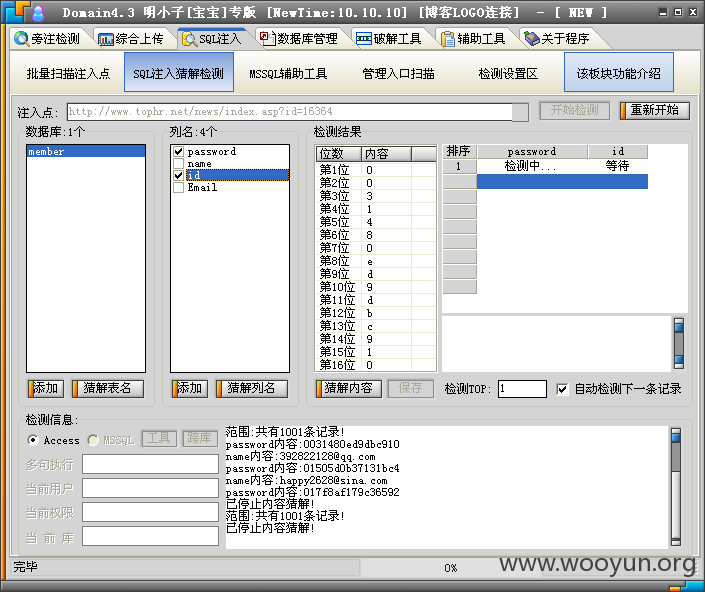The height and width of the screenshot is (592, 705).
Task: Click the 等待 cell
Action: tap(618, 166)
